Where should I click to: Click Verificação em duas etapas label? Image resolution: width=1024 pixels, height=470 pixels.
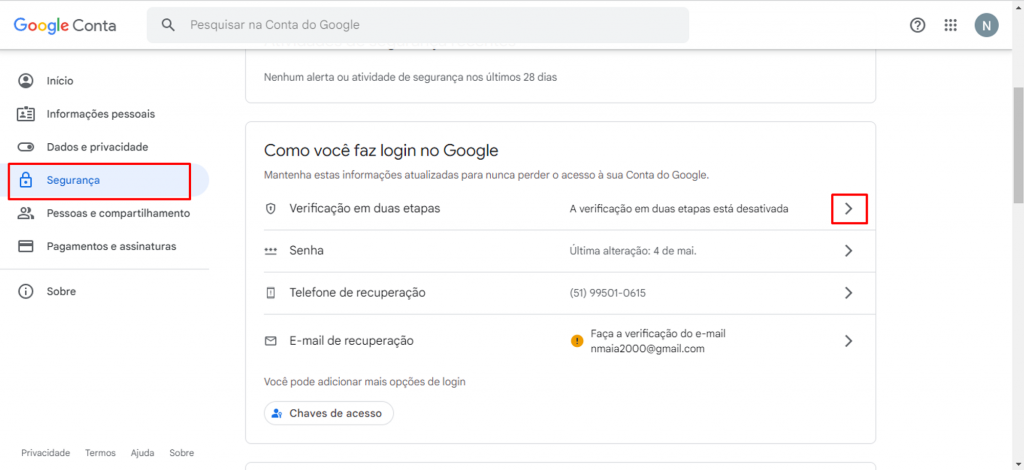coord(364,209)
